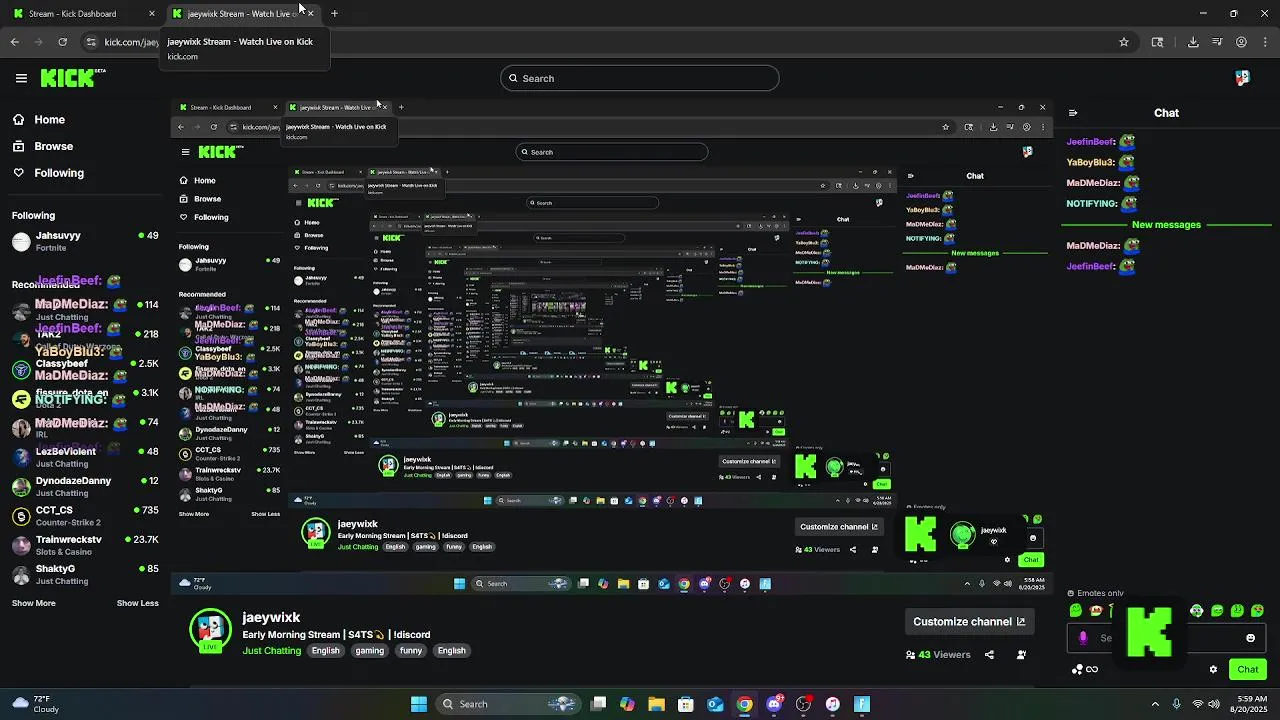View site information icon in the address bar
Image resolution: width=1280 pixels, height=720 pixels.
91,42
